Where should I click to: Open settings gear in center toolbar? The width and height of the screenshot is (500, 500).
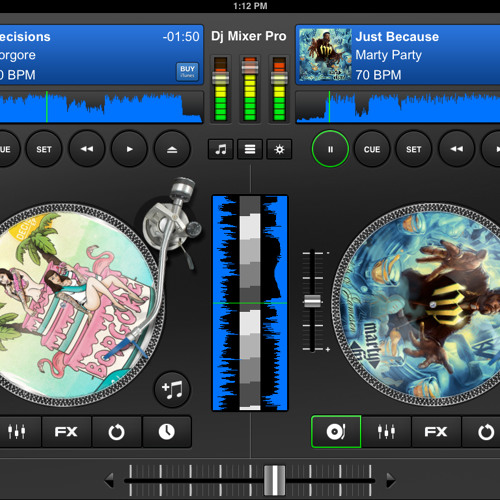point(279,149)
